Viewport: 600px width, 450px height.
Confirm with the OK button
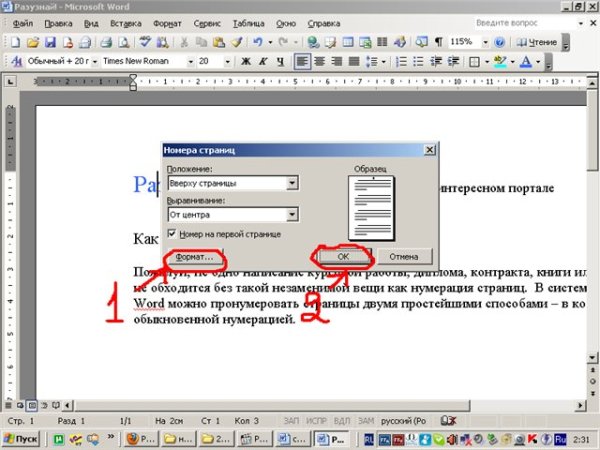[x=343, y=257]
